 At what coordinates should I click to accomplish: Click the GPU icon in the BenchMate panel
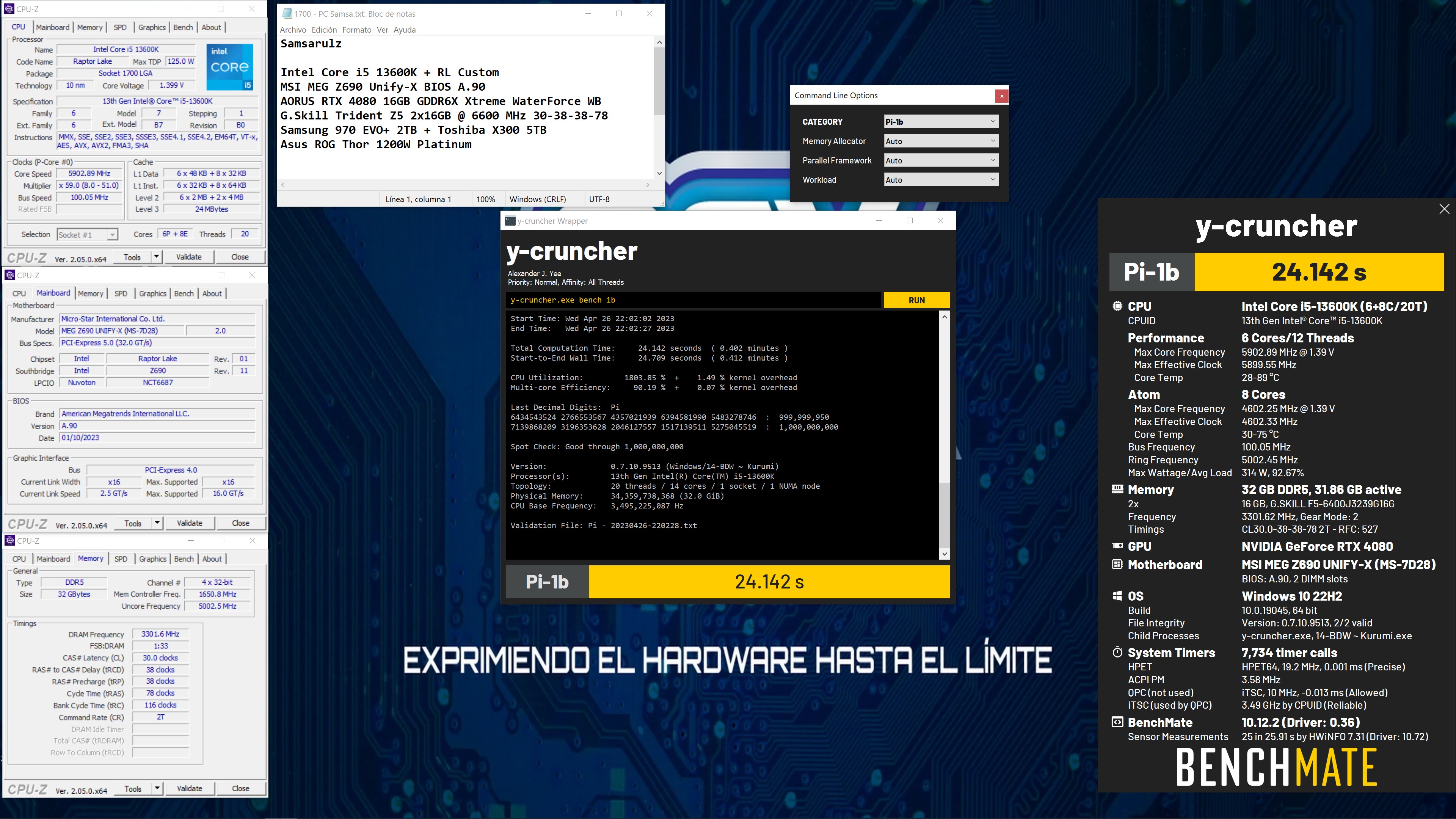(x=1117, y=546)
